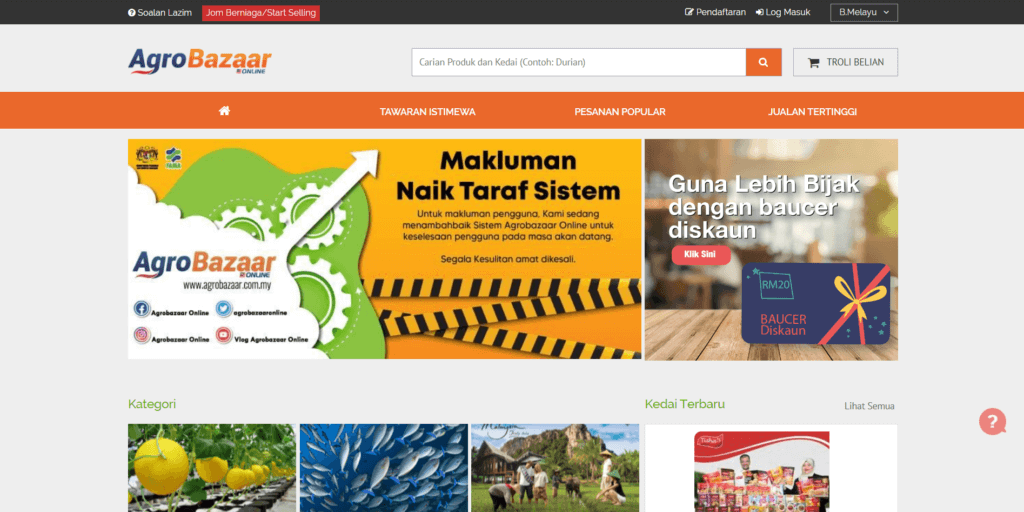Open the village scenery category thumbnail

coord(555,468)
